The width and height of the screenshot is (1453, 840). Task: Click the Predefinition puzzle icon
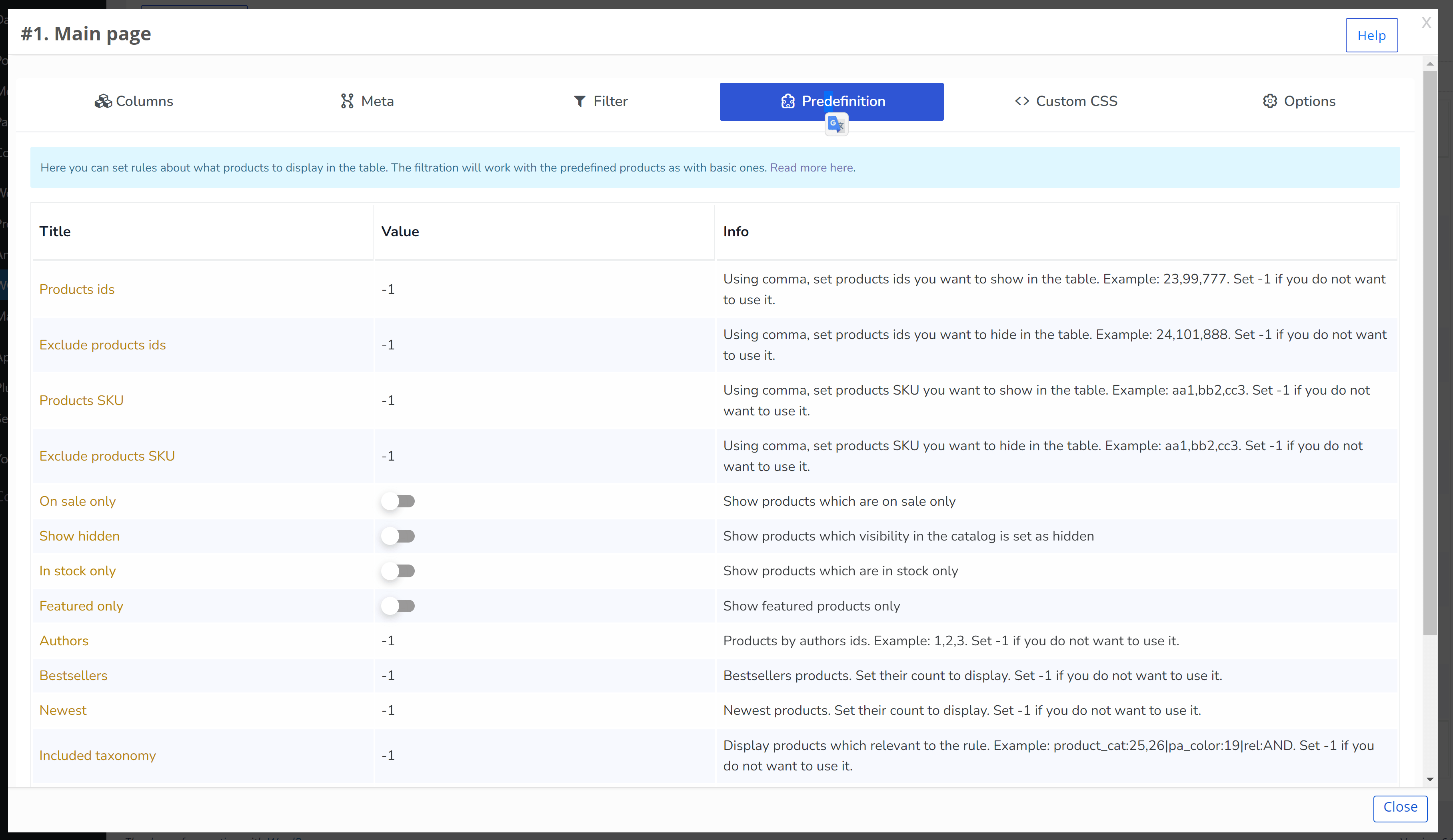coord(787,102)
